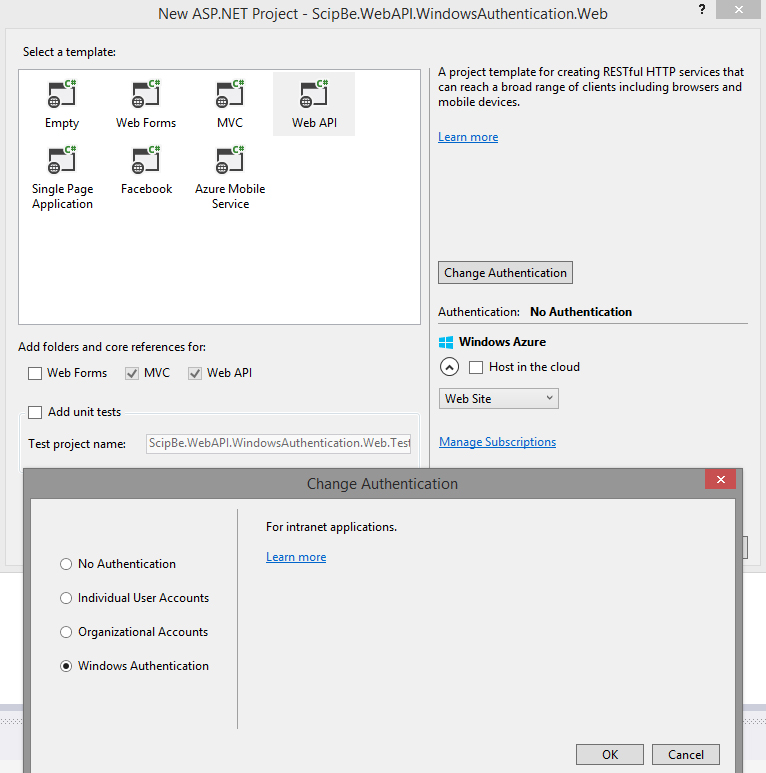This screenshot has width=766, height=773.
Task: Click the Windows Azure logo
Action: click(x=446, y=342)
